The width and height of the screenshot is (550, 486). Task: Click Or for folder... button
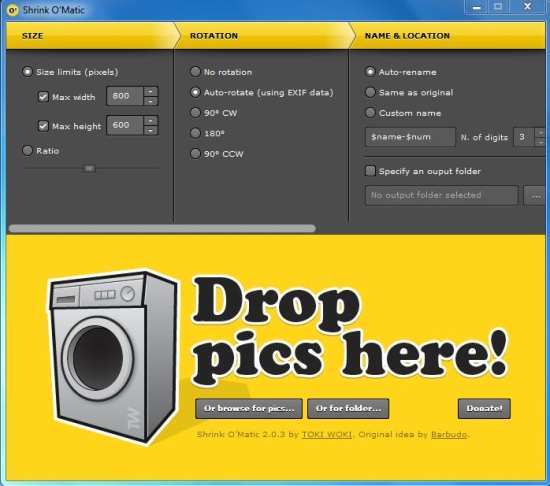pos(348,409)
